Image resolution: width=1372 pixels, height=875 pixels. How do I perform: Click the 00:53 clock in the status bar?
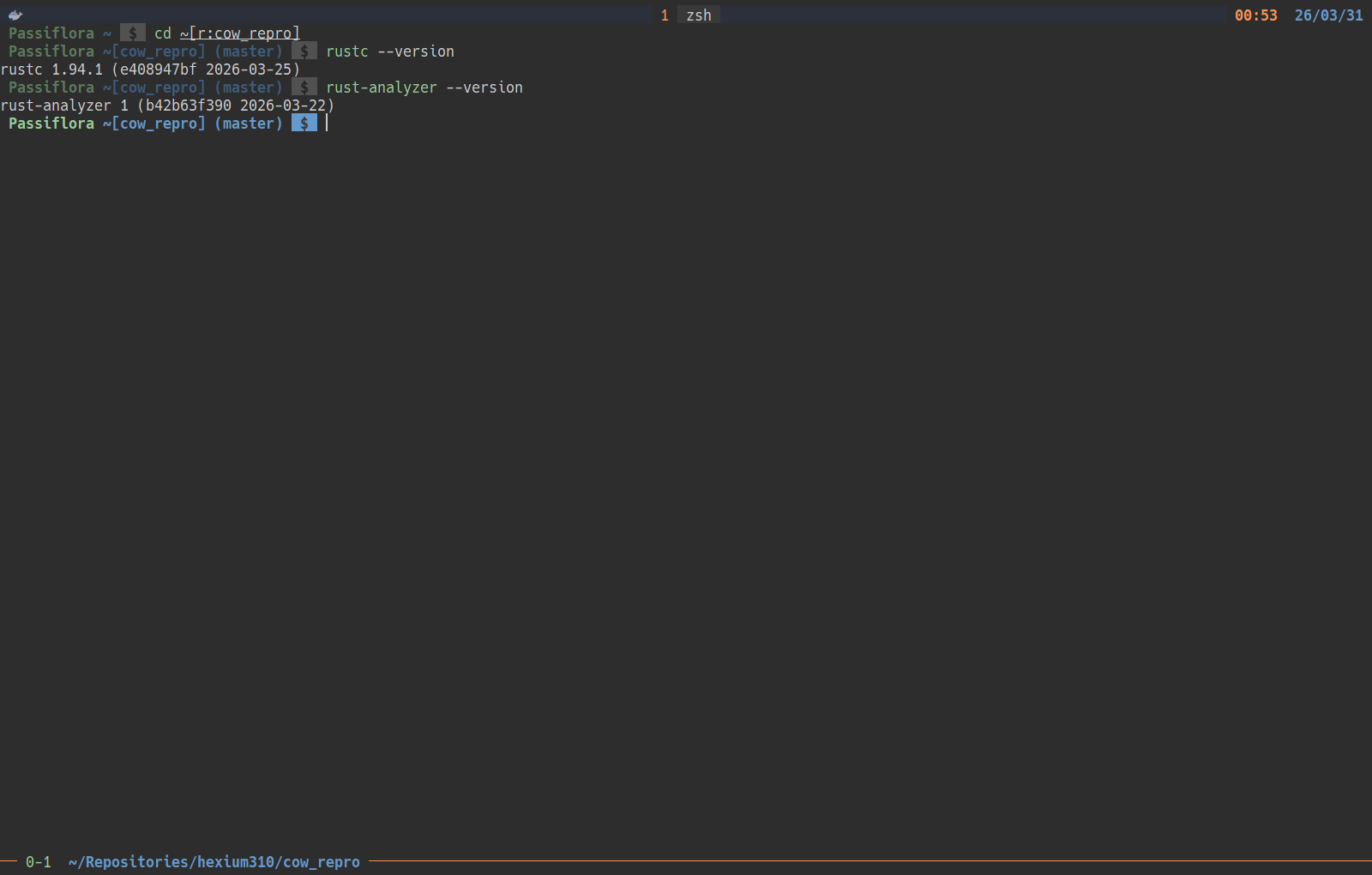(1255, 15)
